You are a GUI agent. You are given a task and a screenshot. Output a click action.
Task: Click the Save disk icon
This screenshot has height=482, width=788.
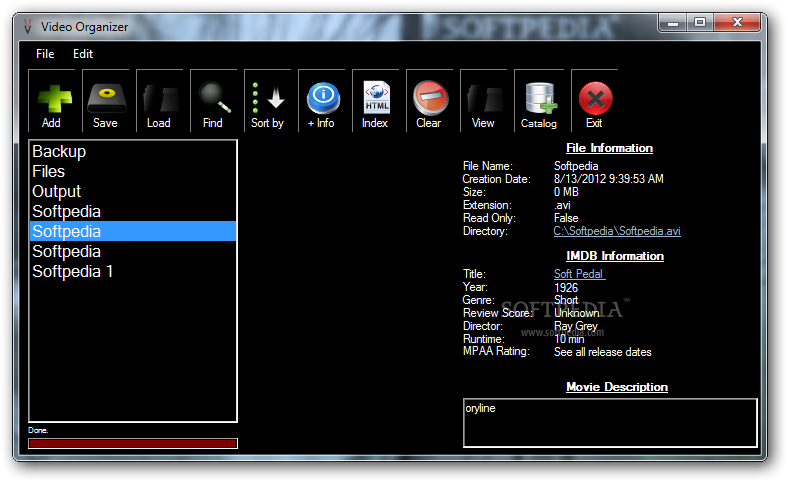pos(106,99)
